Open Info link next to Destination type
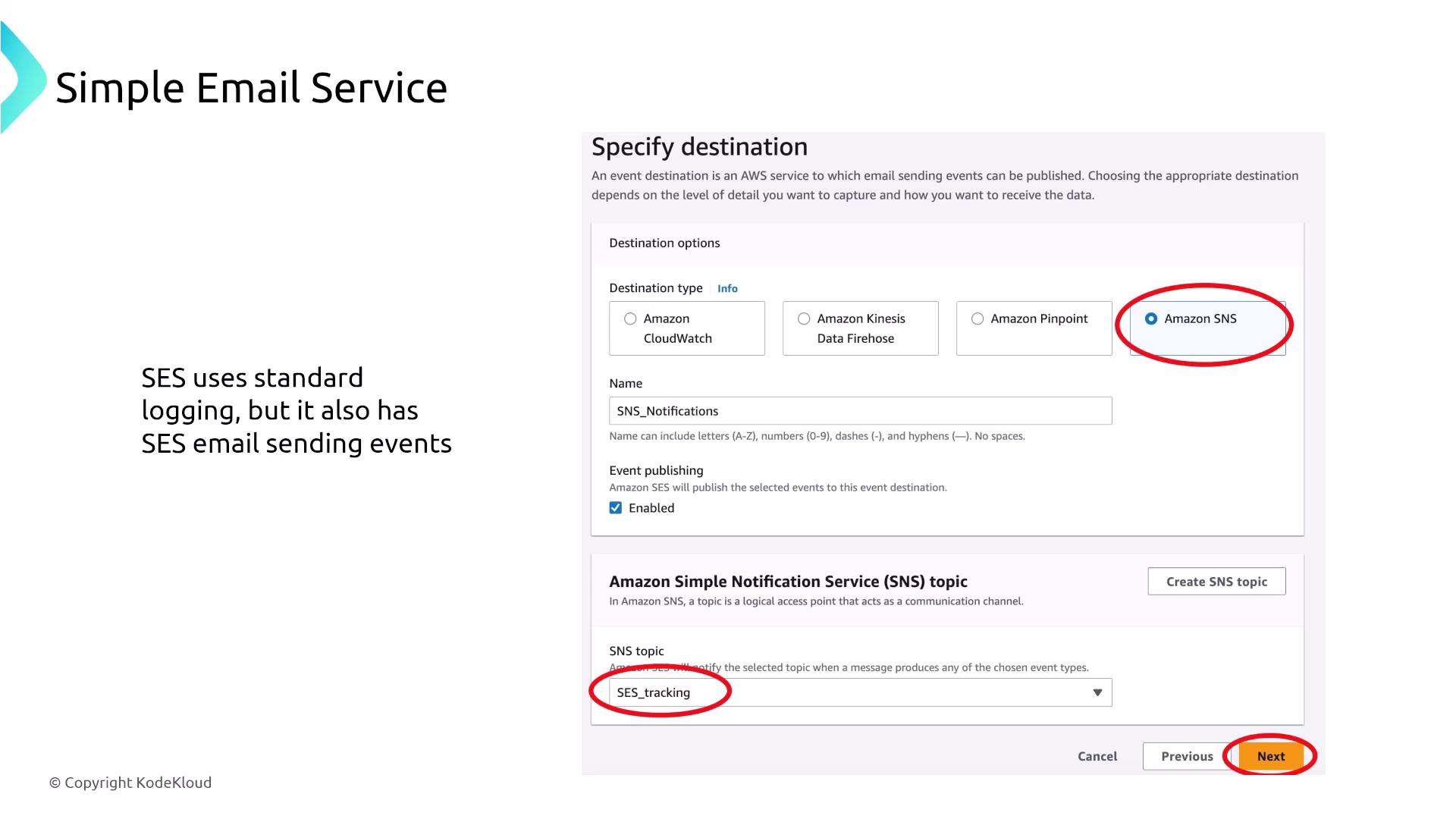The height and width of the screenshot is (819, 1456). pos(727,288)
